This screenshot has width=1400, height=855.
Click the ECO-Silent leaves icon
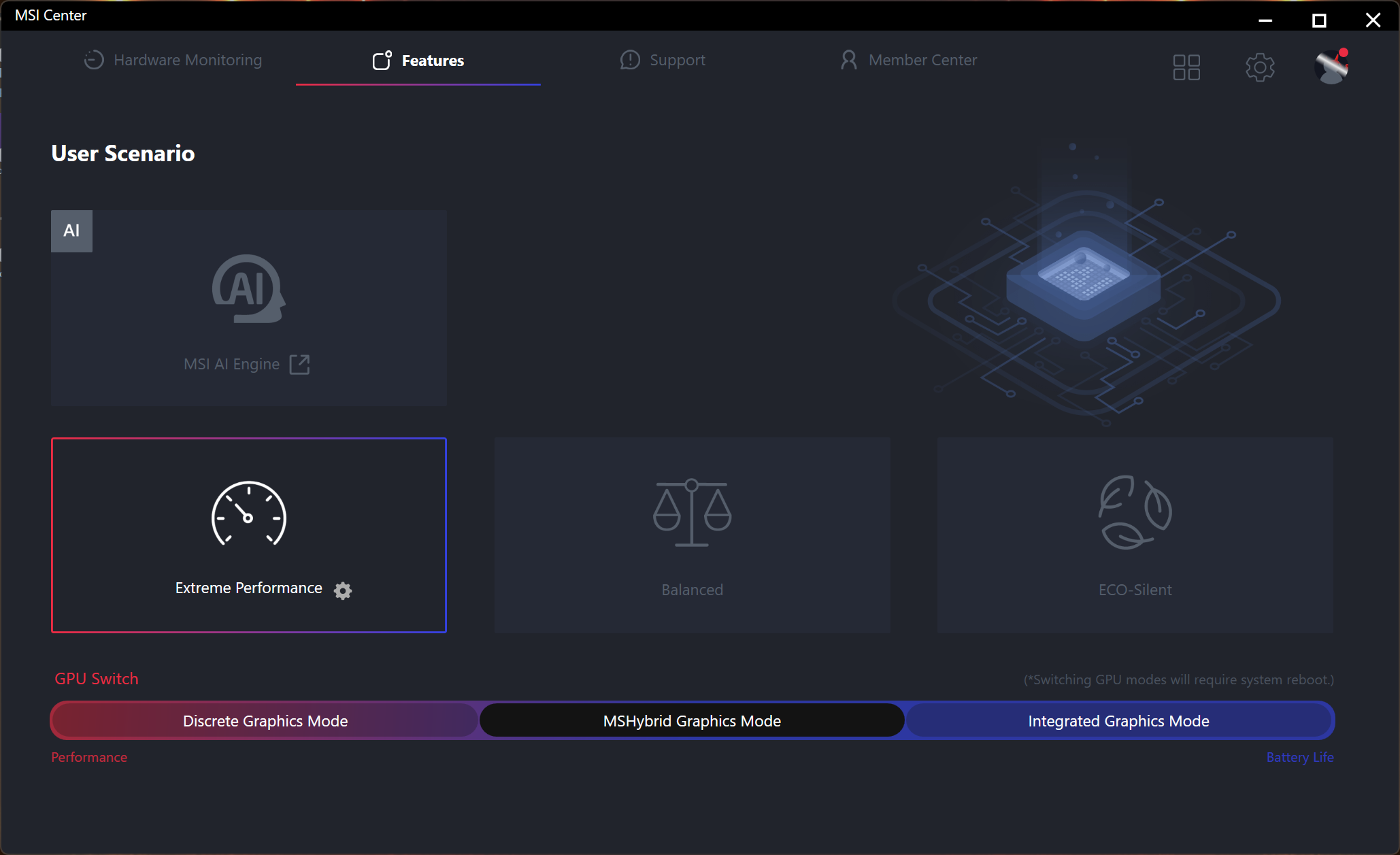[1135, 512]
